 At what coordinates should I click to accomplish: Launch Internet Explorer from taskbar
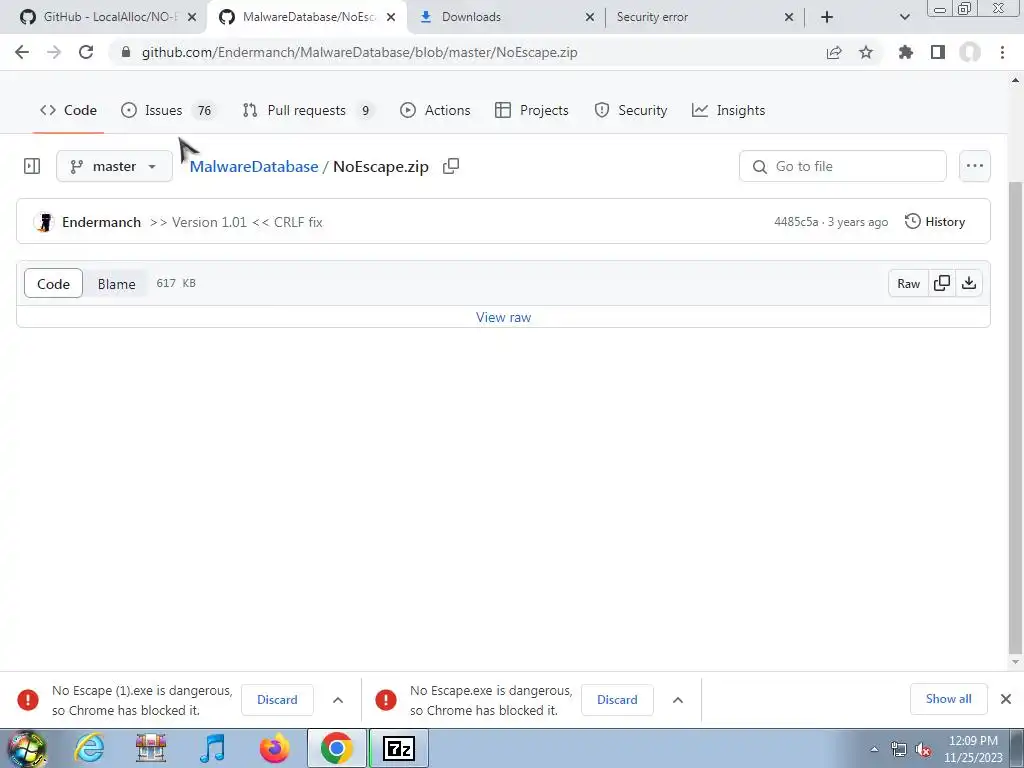[x=89, y=748]
